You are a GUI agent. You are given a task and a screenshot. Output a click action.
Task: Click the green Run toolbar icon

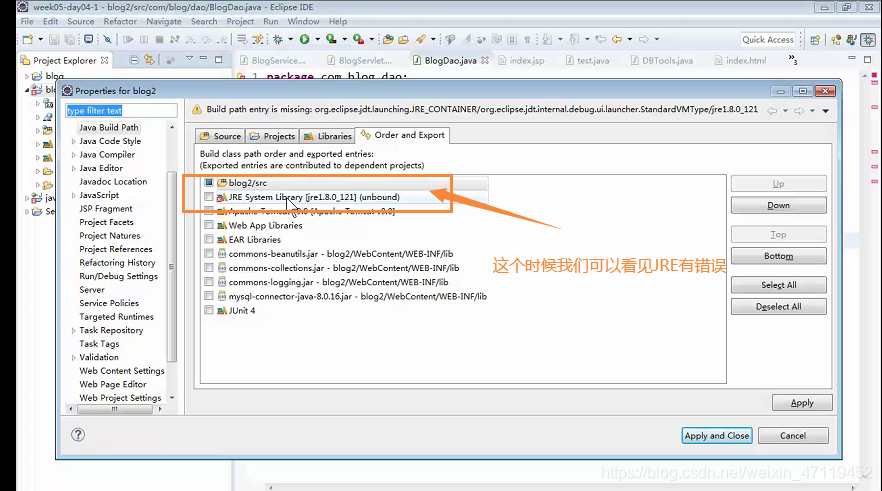pos(304,39)
